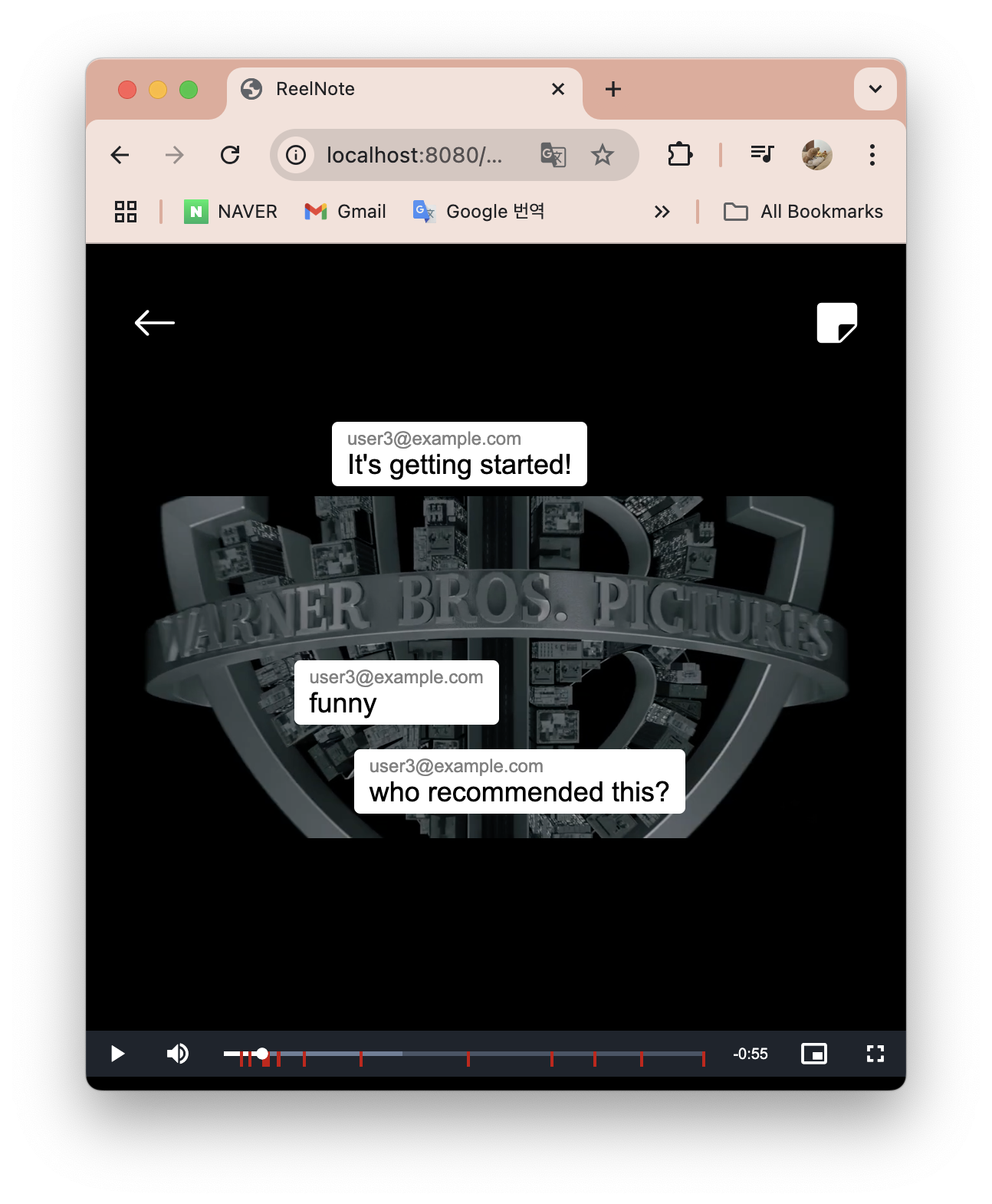This screenshot has height=1204, width=992.
Task: Go back with the white arrow in player
Action: tap(155, 323)
